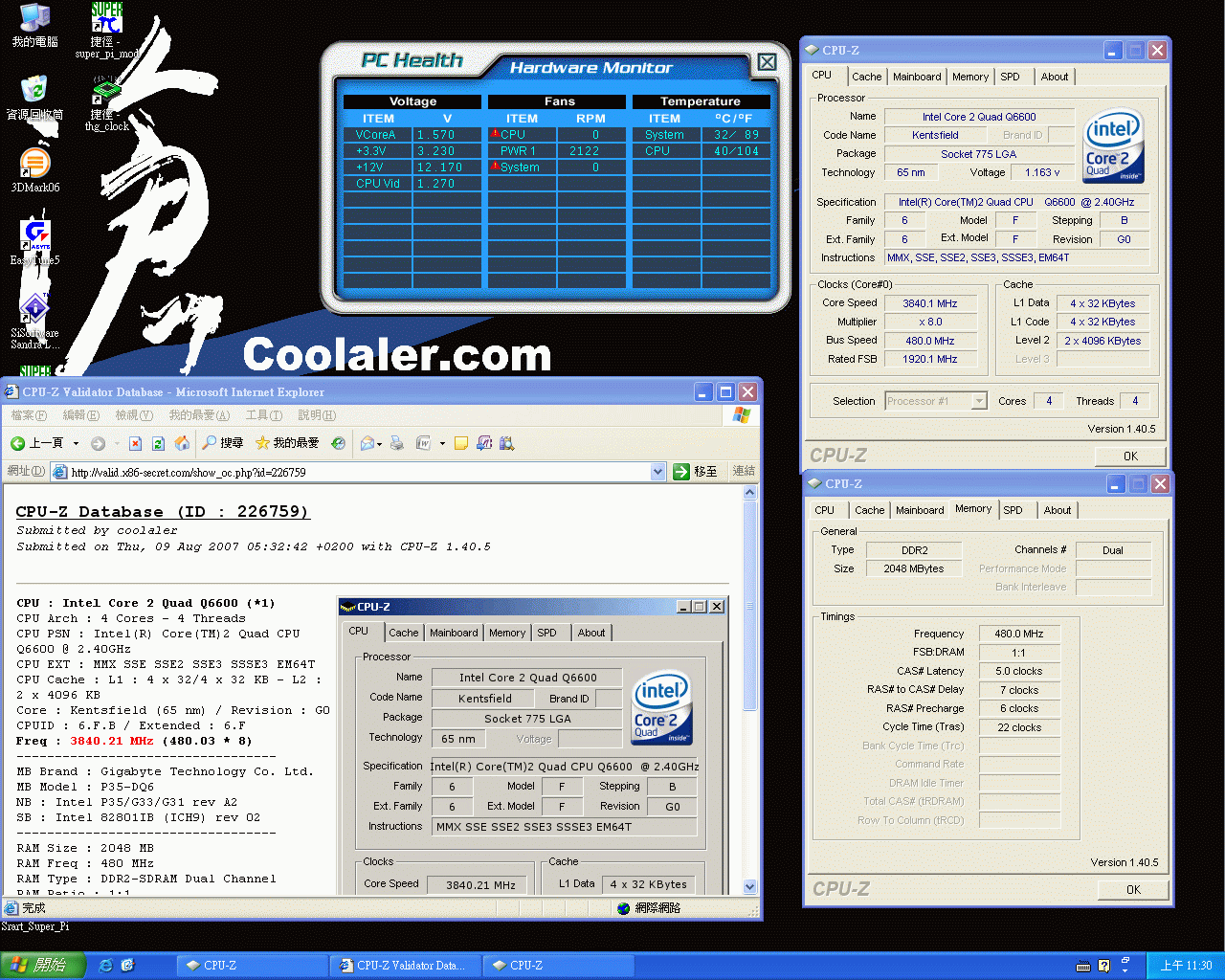Stop page loading with the red X icon
Image resolution: width=1225 pixels, height=980 pixels.
click(135, 443)
